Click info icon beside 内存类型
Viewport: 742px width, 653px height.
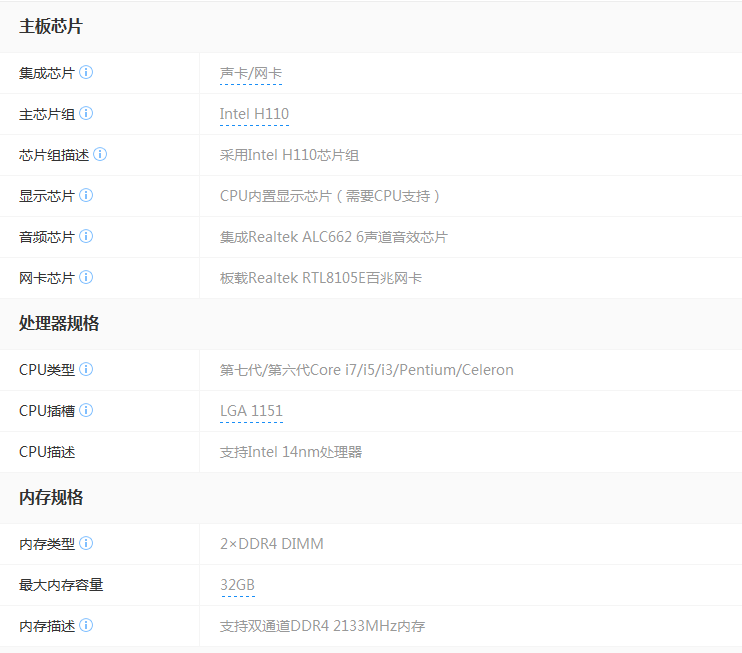86,543
